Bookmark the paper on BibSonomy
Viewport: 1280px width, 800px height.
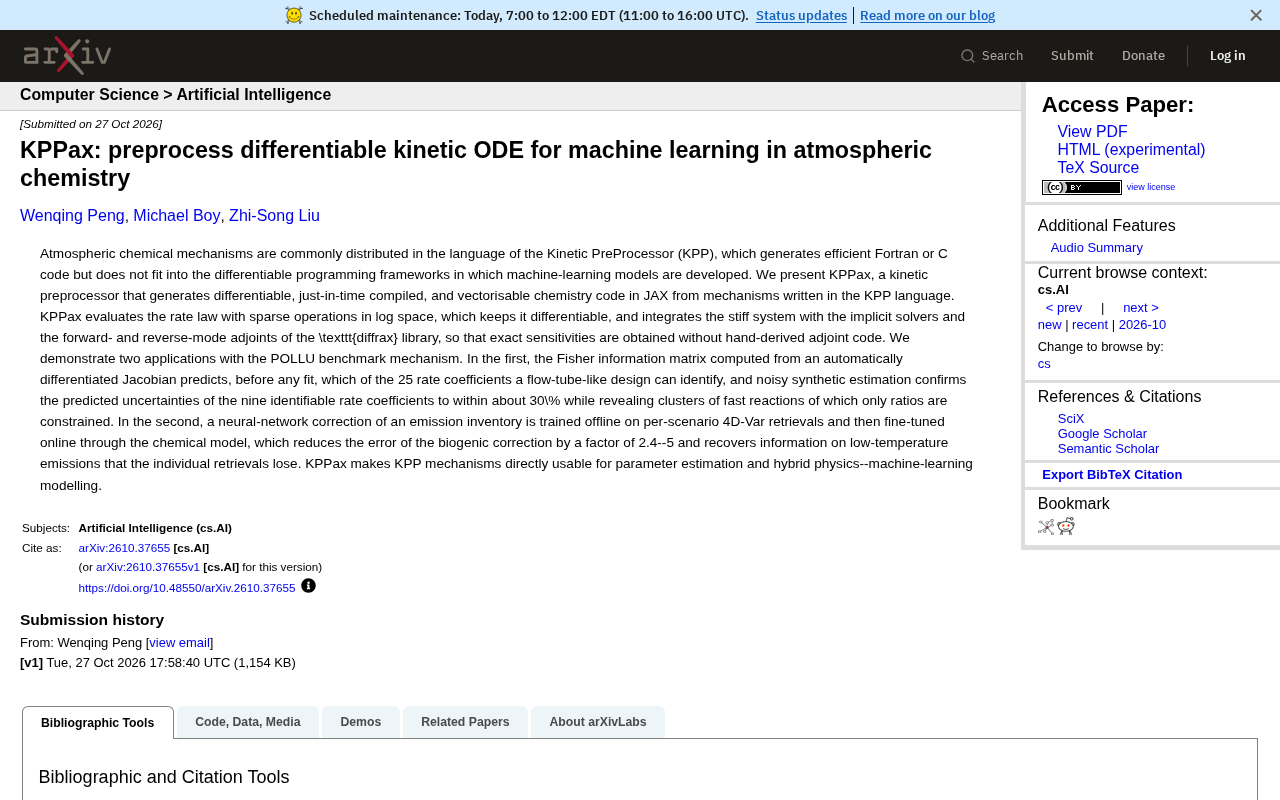(x=1046, y=527)
